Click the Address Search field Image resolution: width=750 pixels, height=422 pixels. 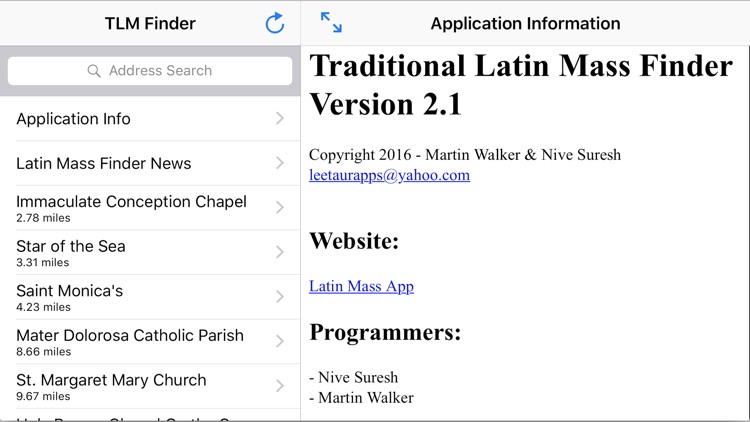point(160,71)
